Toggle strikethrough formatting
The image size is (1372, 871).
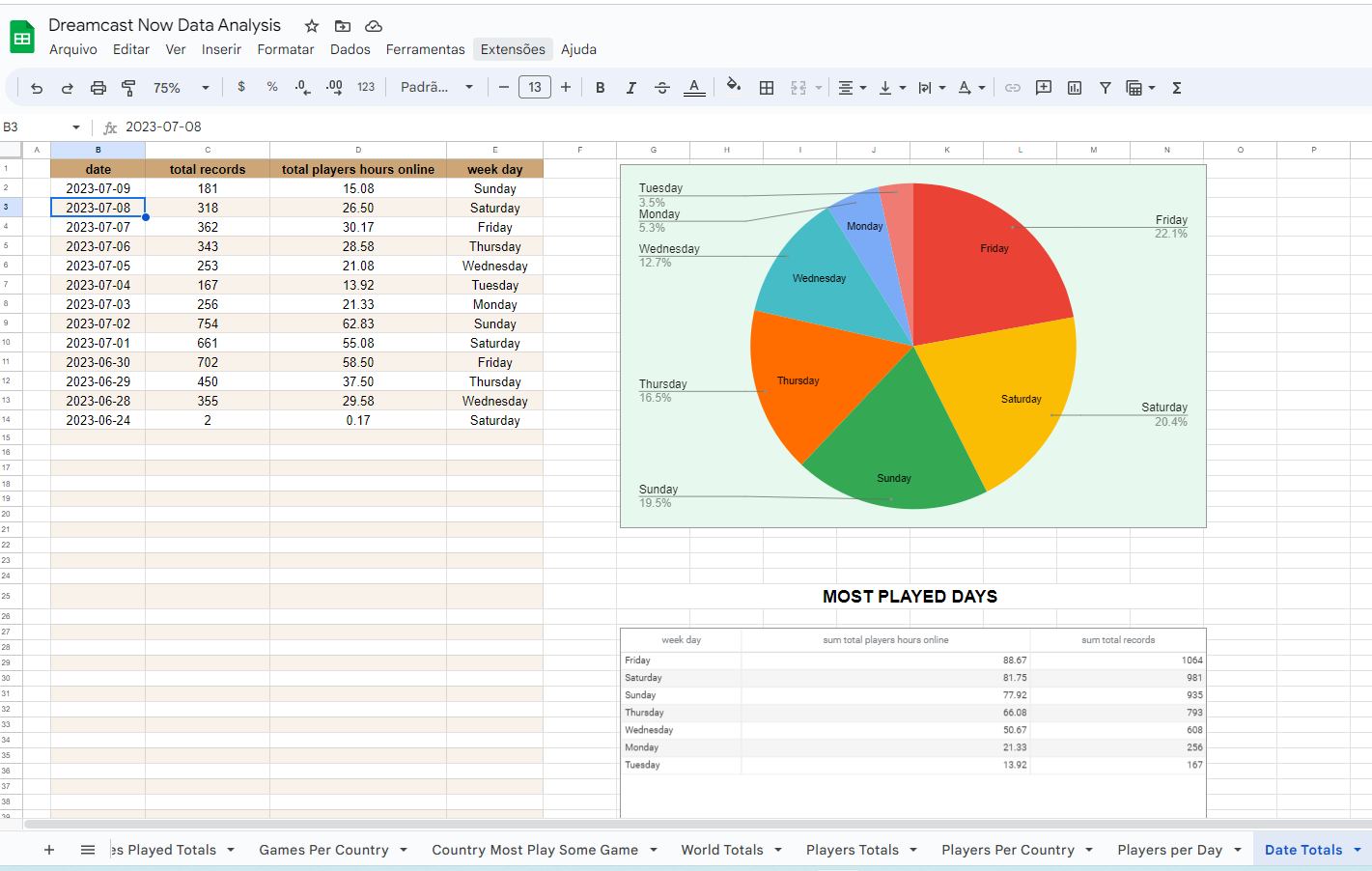pos(662,88)
